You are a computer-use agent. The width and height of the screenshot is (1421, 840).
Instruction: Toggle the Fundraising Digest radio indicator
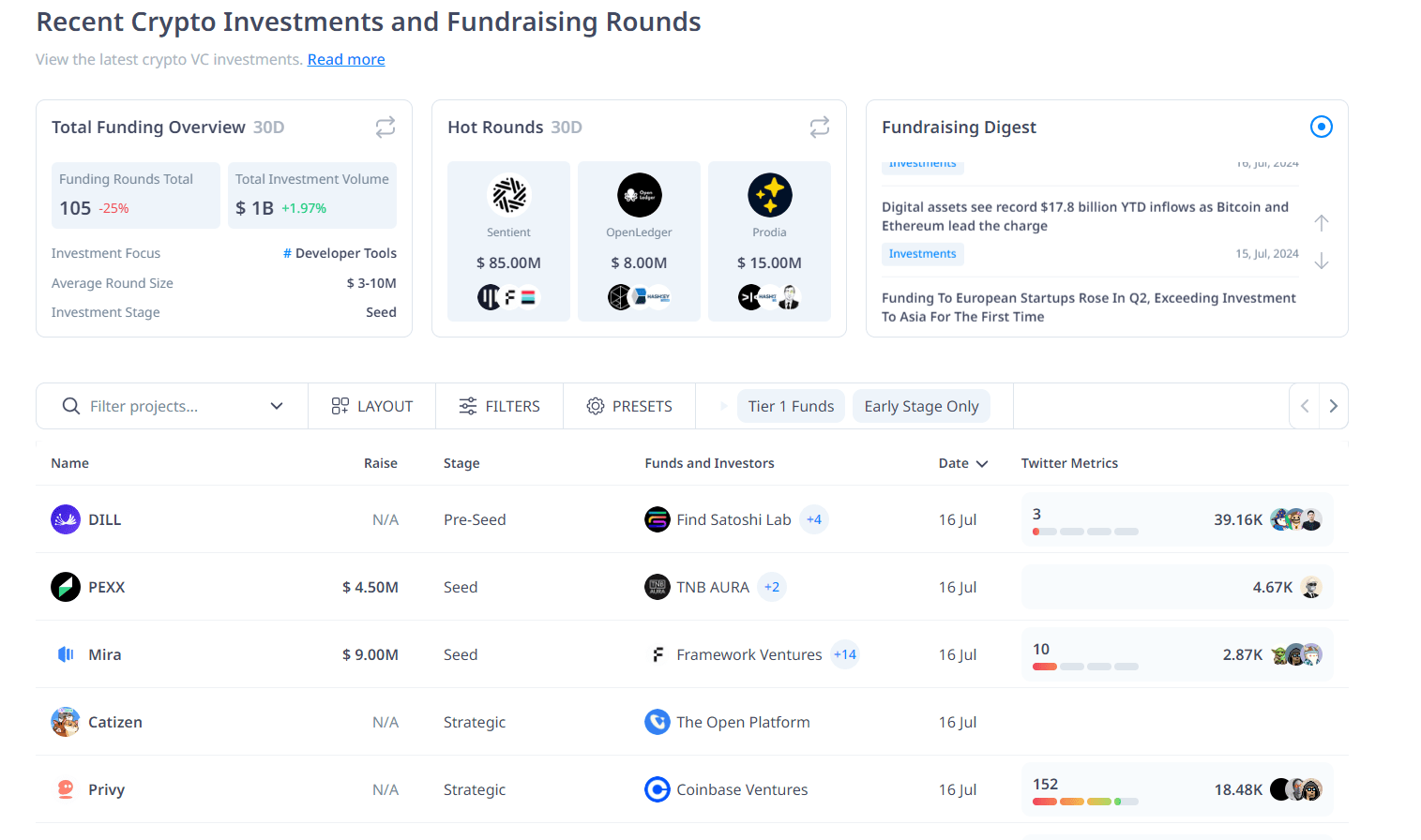click(x=1321, y=127)
